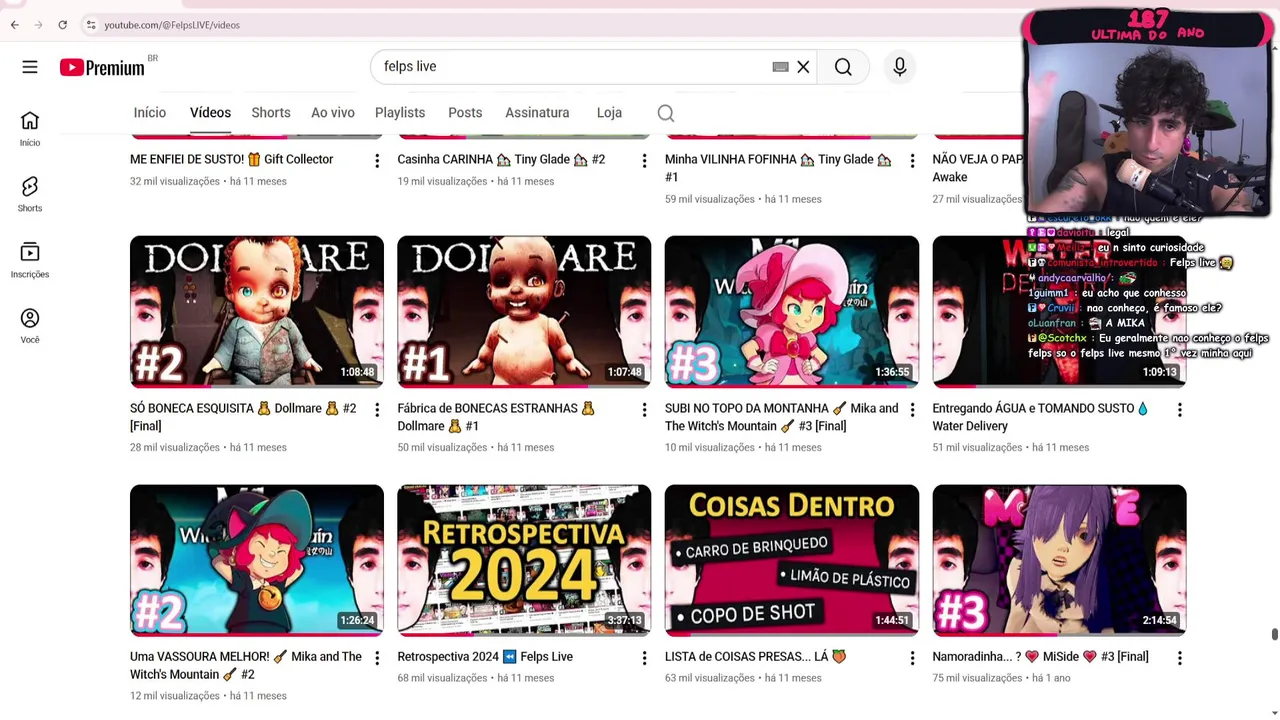Open the hamburger guide menu
The image size is (1280, 720).
(x=30, y=67)
